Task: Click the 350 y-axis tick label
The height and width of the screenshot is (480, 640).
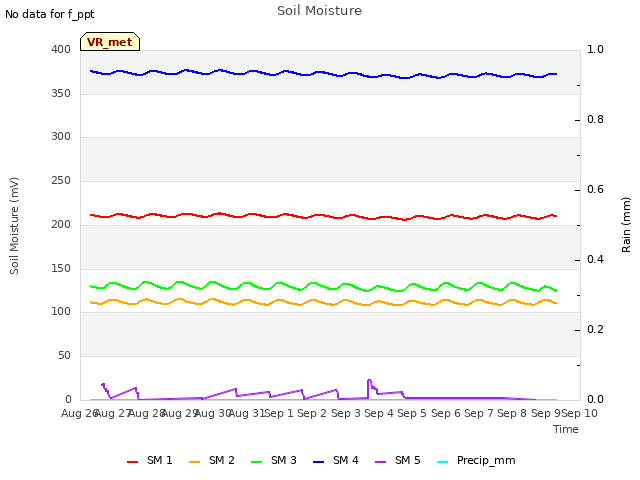Action: [61, 93]
